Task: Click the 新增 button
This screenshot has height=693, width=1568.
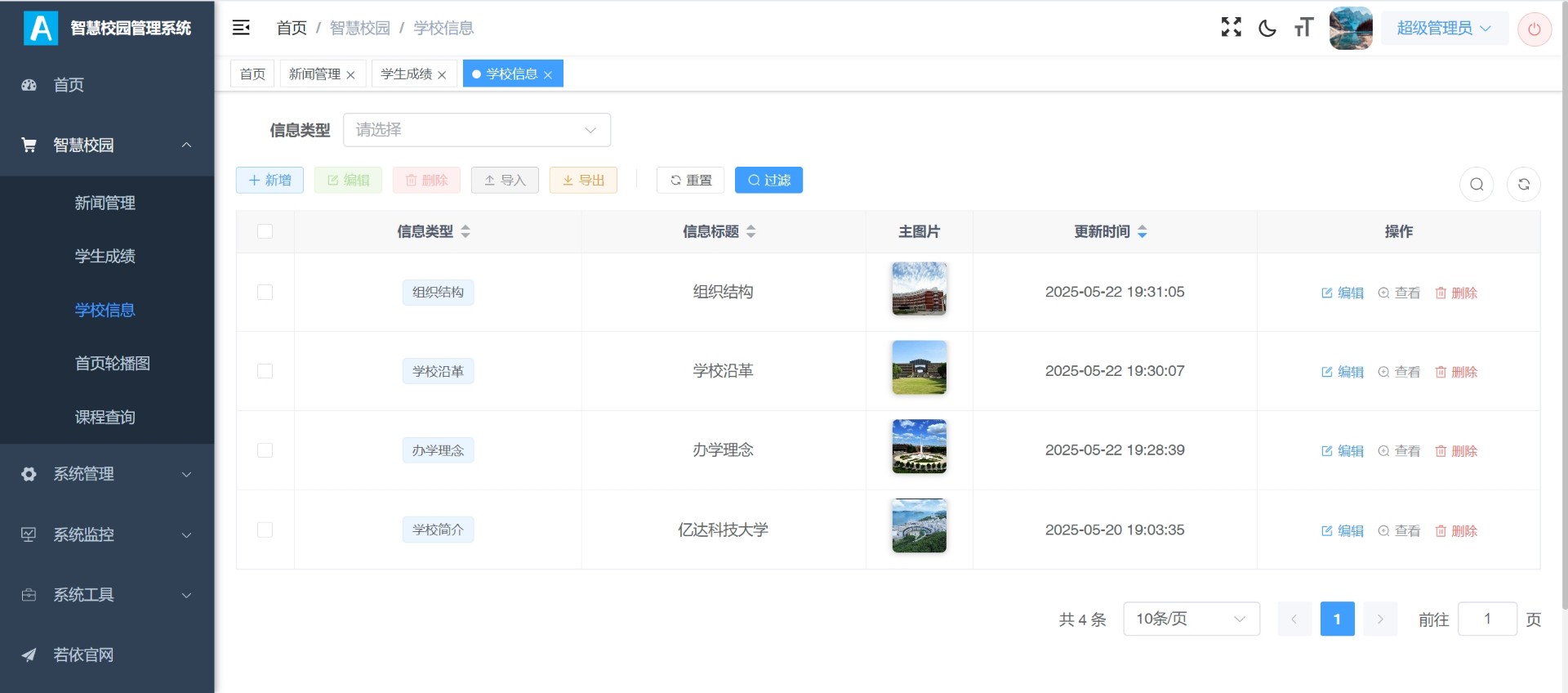Action: pyautogui.click(x=269, y=181)
